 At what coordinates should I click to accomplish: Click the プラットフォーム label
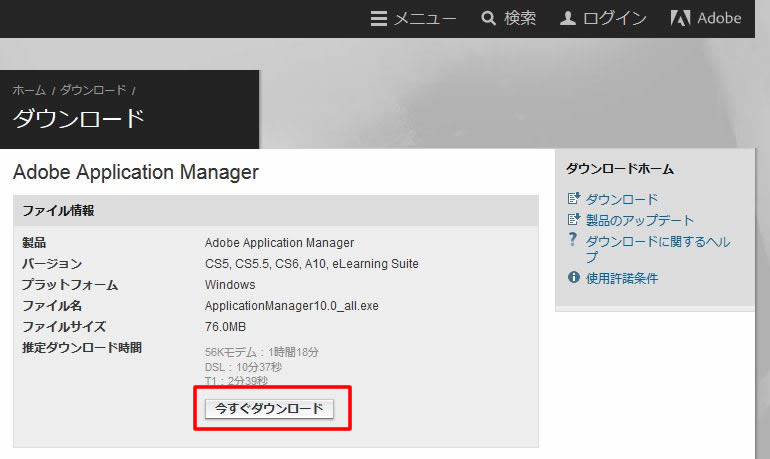pos(70,285)
